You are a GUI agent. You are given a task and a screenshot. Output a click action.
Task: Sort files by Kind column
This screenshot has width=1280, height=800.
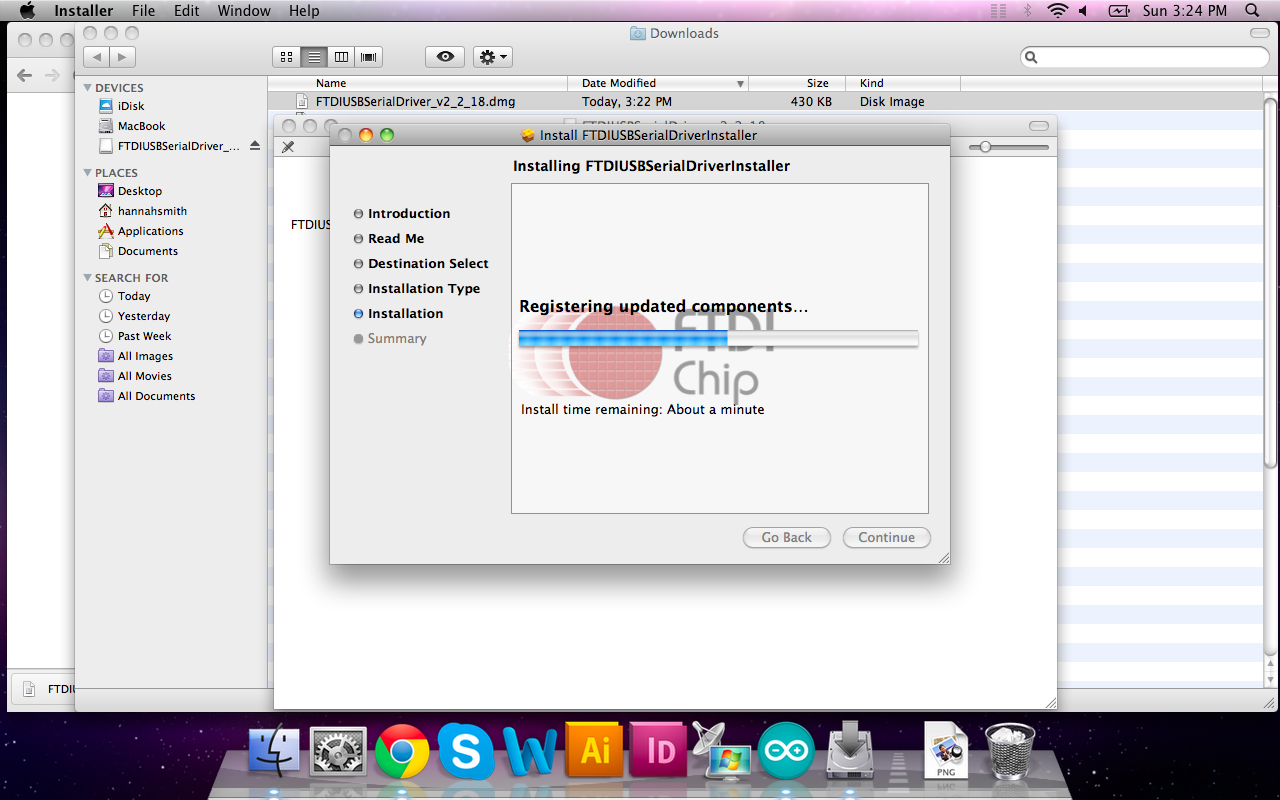point(903,83)
